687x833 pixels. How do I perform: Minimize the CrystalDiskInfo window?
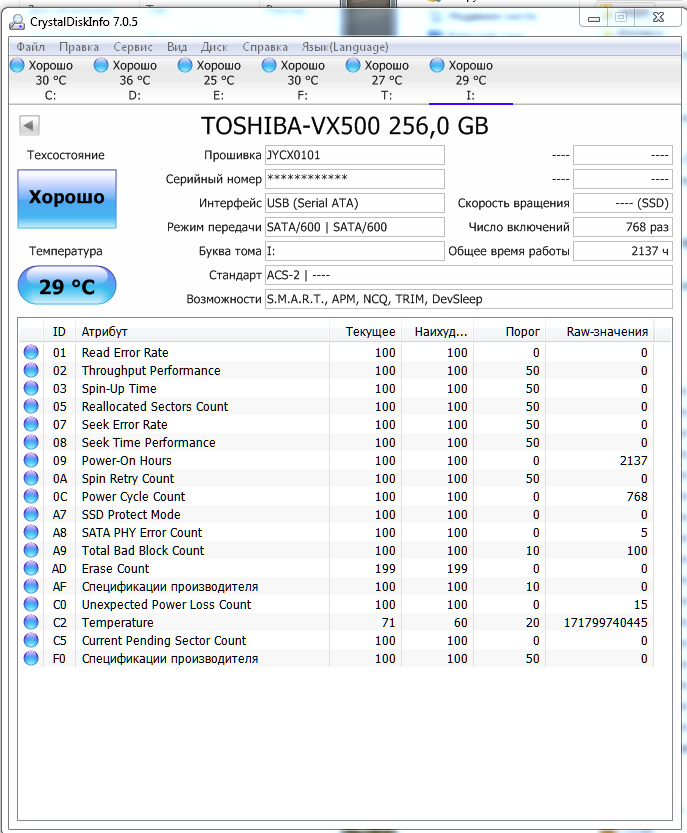coord(594,18)
